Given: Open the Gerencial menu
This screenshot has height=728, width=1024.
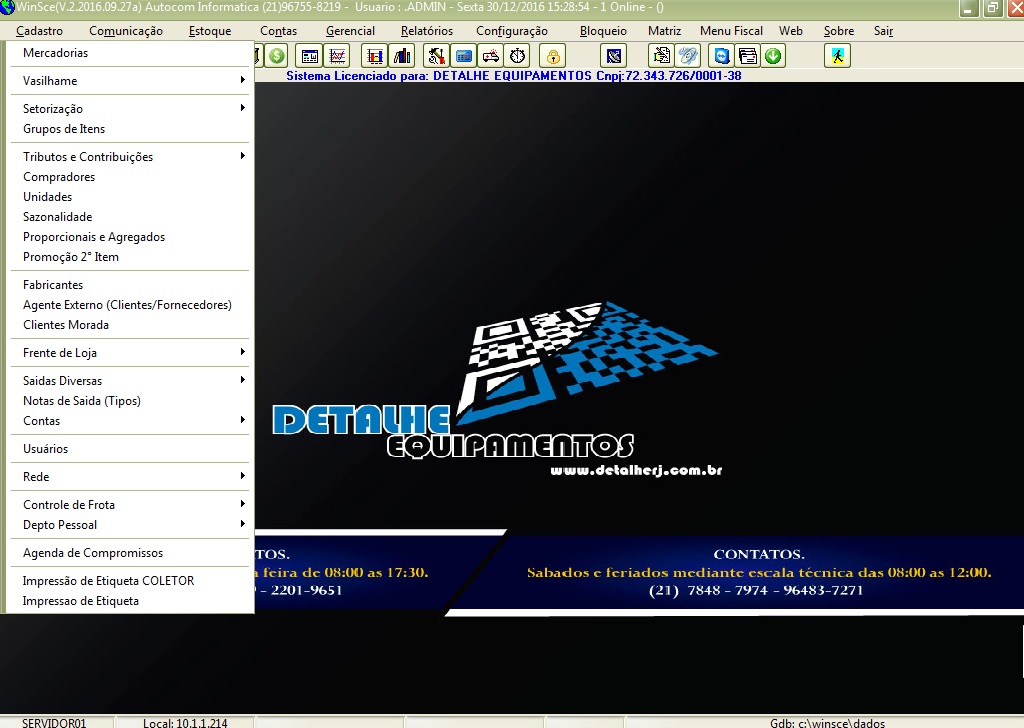Looking at the screenshot, I should (x=350, y=31).
